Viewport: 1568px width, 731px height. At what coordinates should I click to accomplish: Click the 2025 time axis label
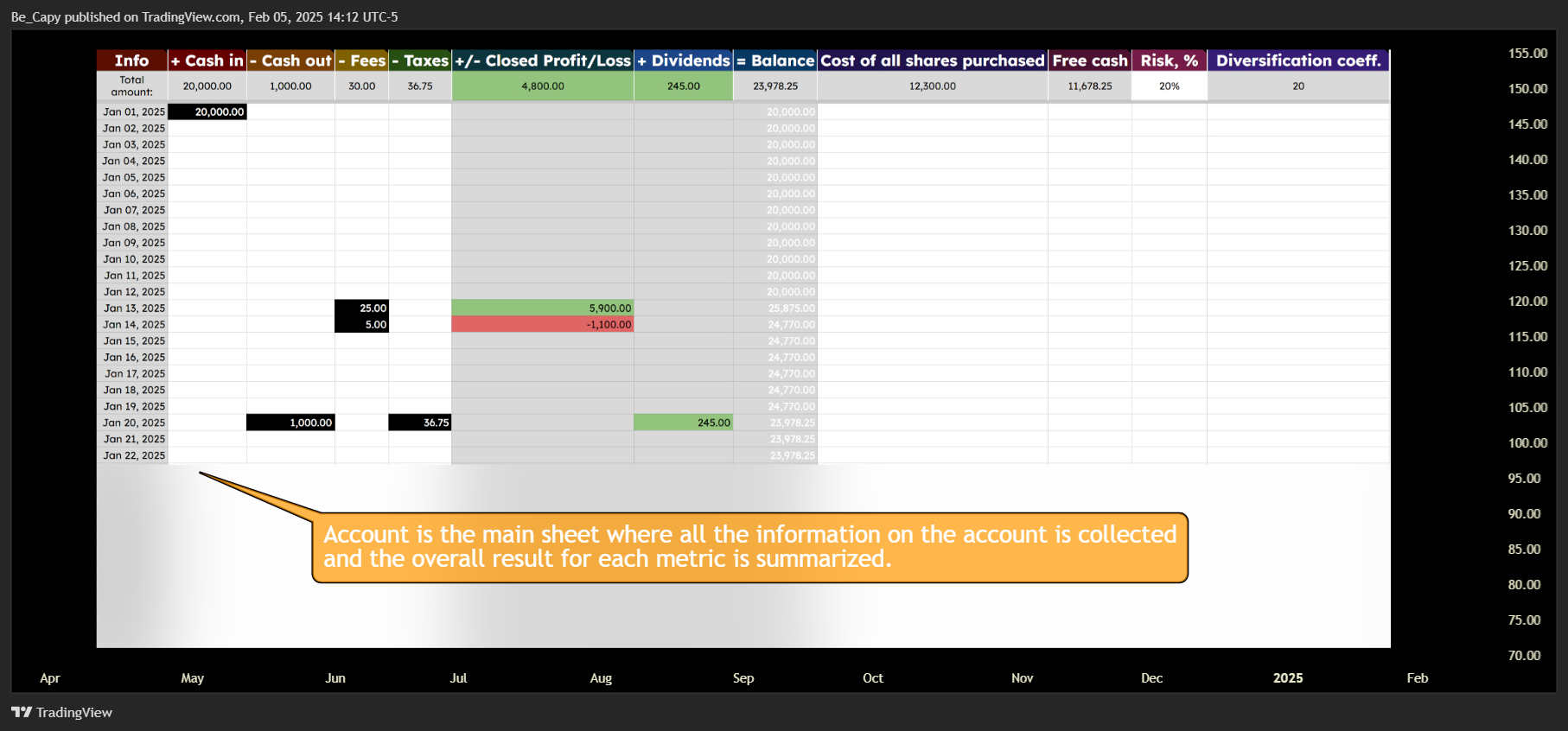click(1288, 678)
